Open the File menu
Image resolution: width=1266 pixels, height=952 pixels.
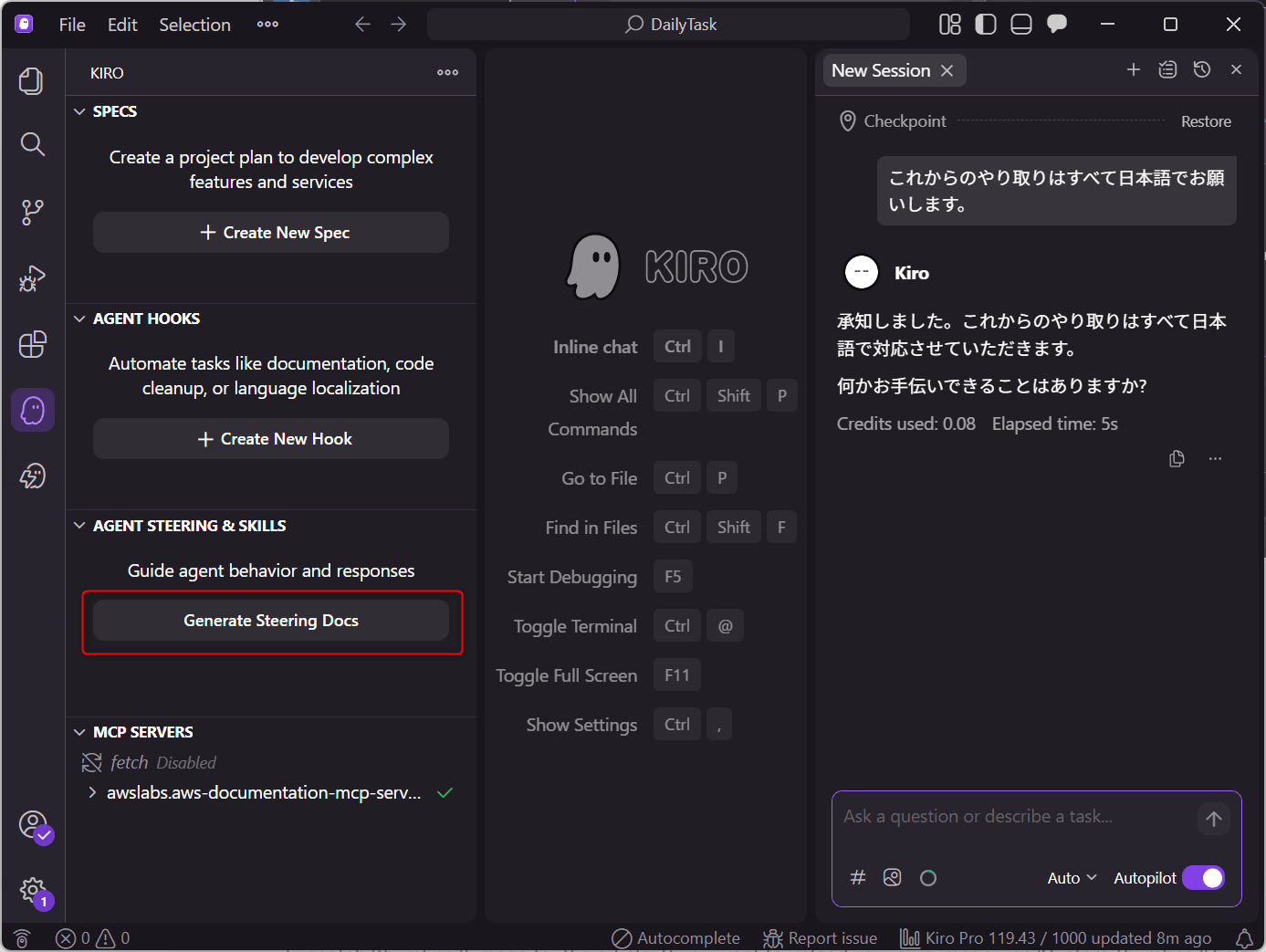[72, 25]
